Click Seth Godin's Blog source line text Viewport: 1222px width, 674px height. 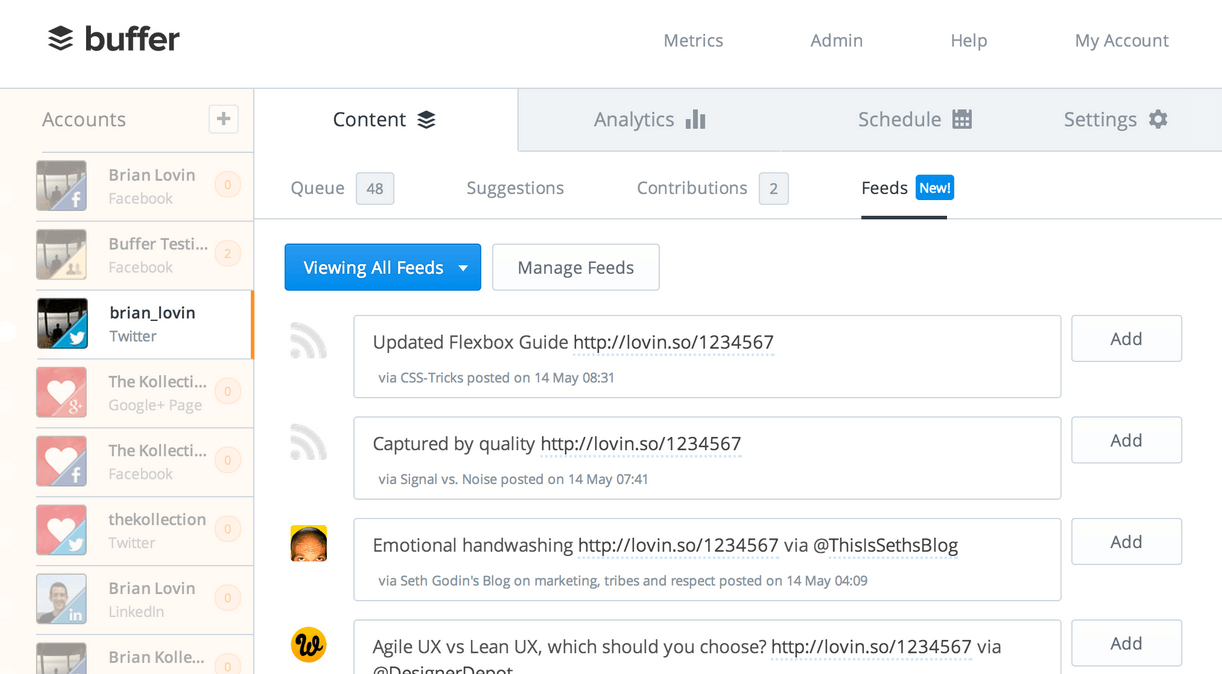pos(623,580)
